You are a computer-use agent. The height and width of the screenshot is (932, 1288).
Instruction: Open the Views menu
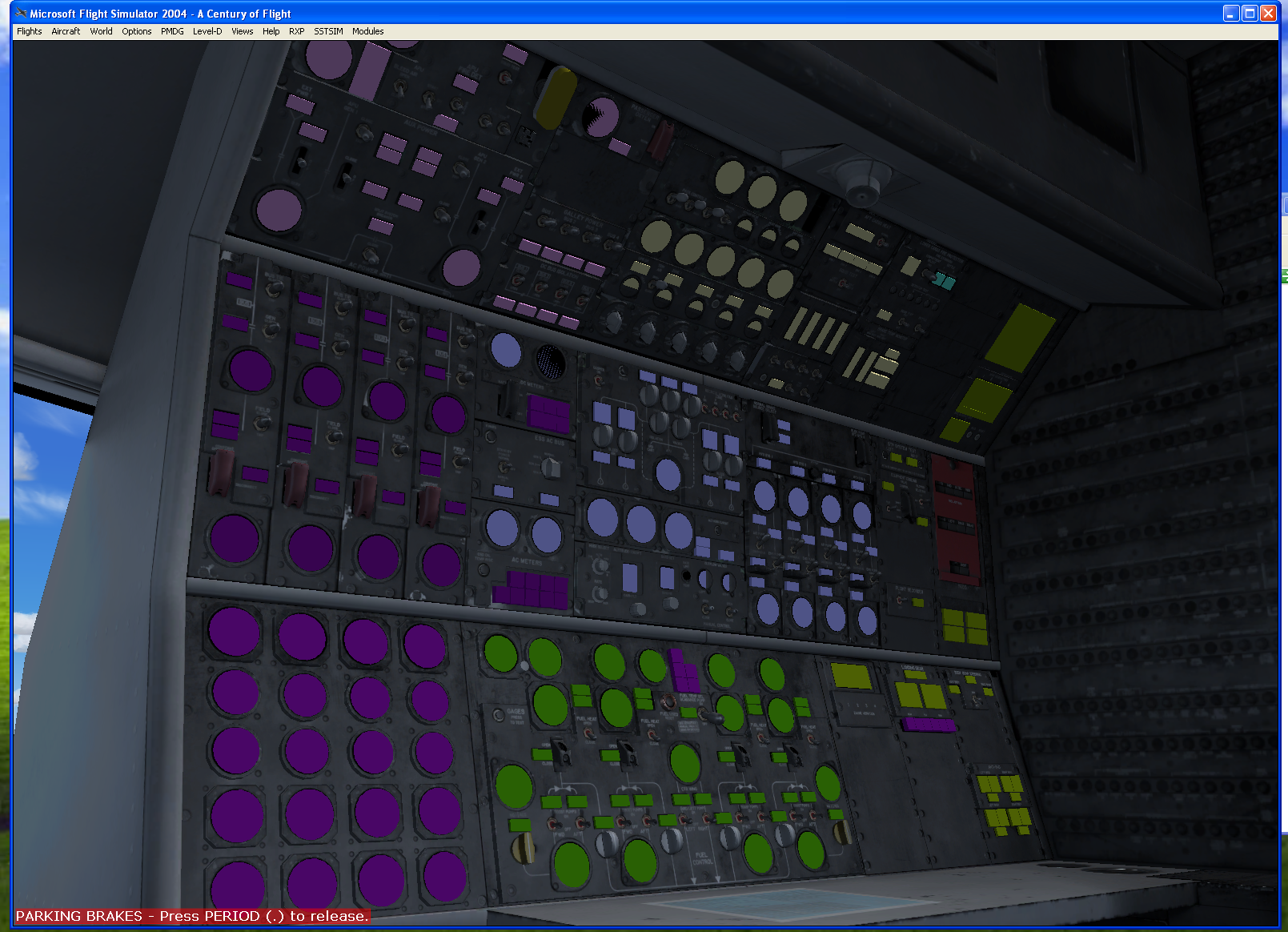[243, 31]
